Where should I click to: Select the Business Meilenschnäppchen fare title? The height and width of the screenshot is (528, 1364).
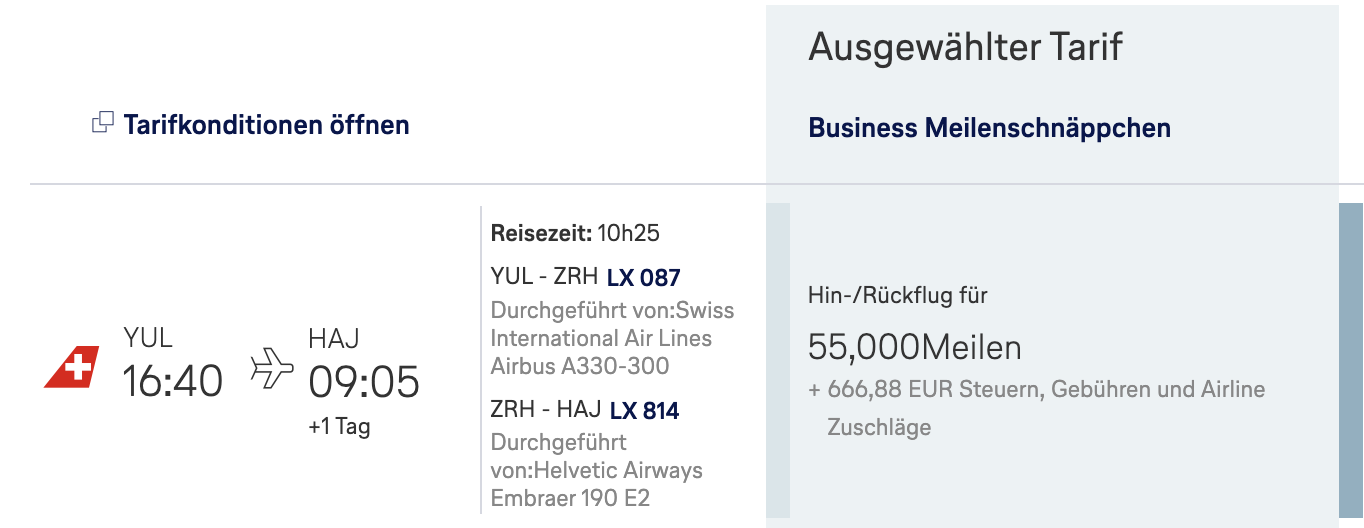(989, 128)
